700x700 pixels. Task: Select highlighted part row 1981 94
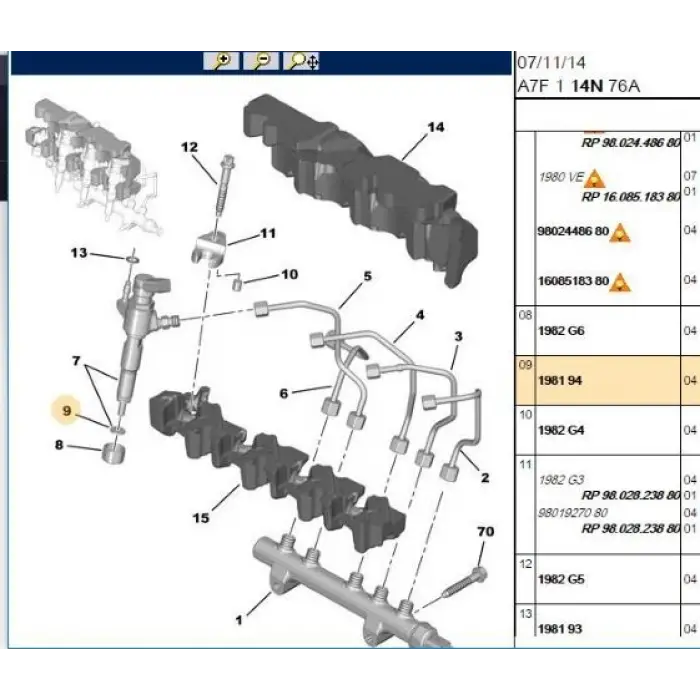608,380
